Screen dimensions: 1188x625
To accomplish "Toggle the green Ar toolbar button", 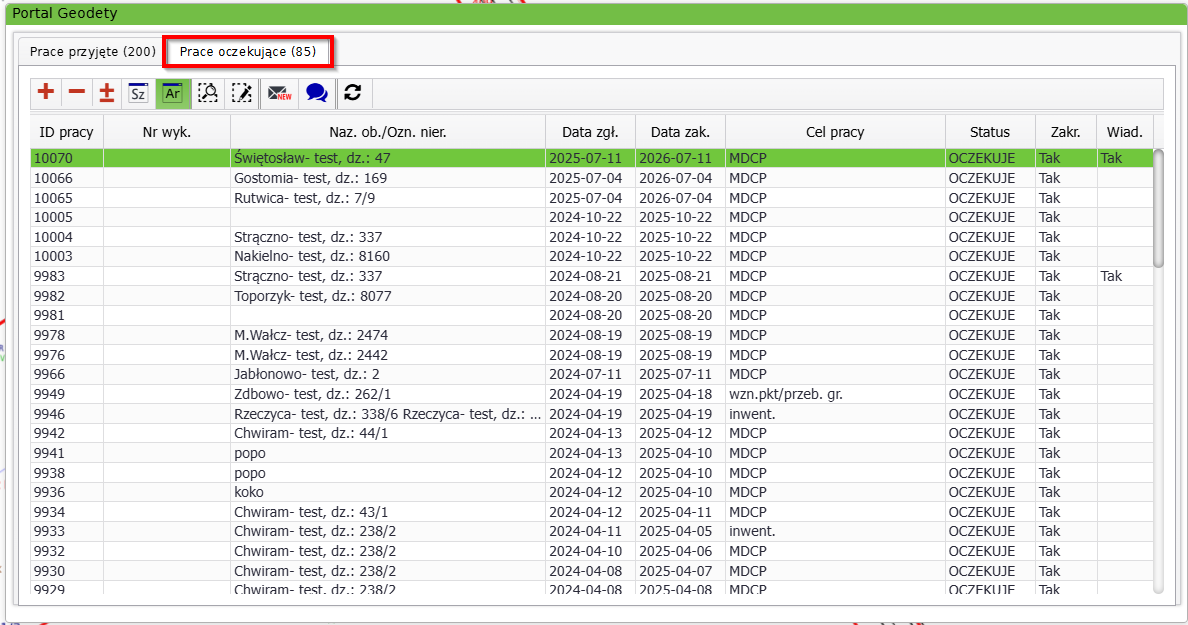I will coord(172,93).
